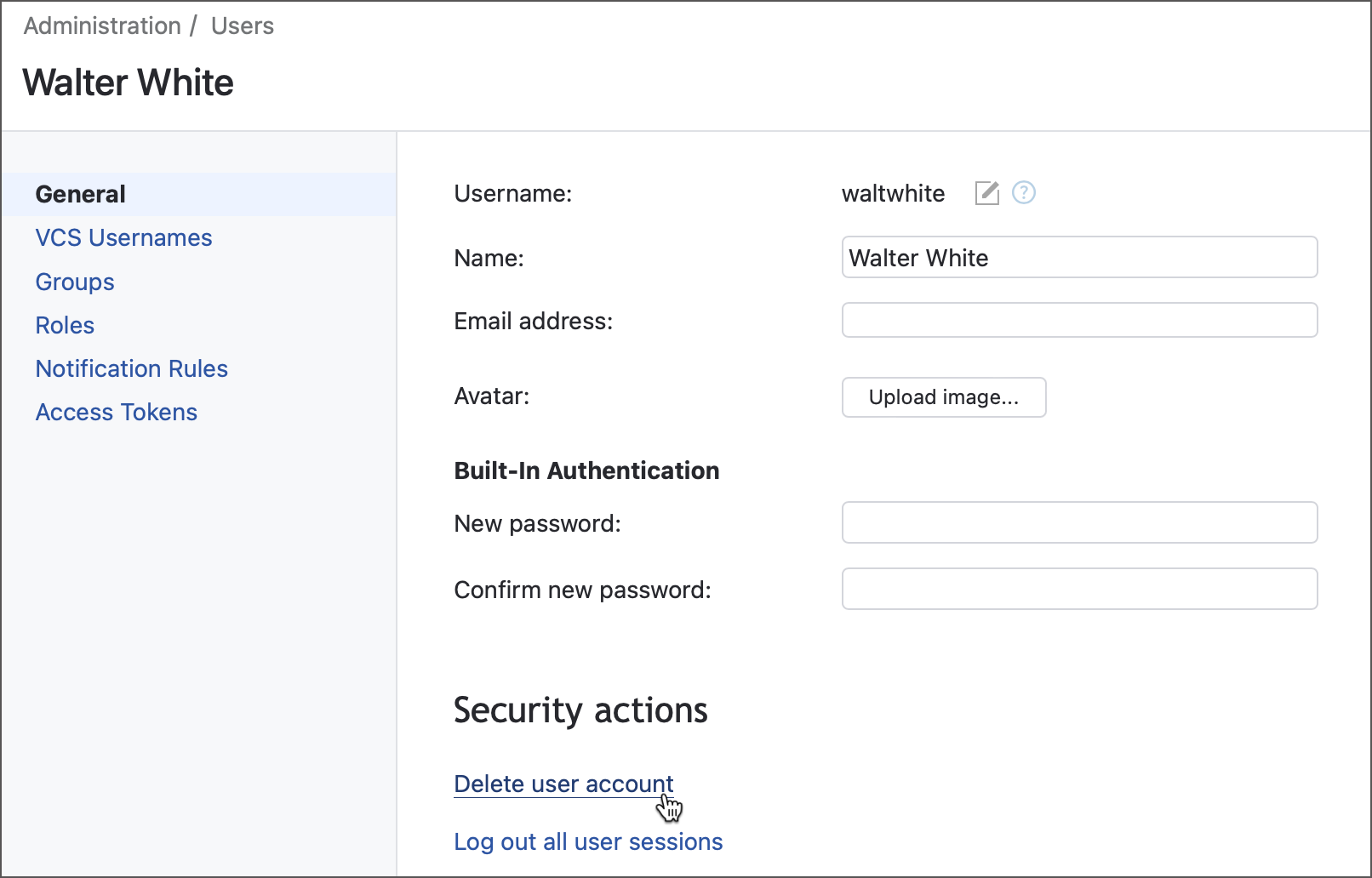Open the Roles section
The height and width of the screenshot is (878, 1372).
pos(65,325)
